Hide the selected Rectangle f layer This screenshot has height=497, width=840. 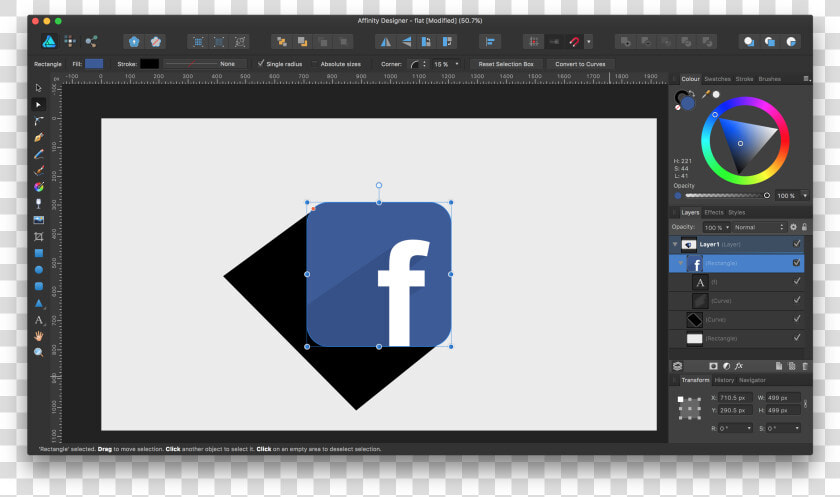[x=797, y=262]
